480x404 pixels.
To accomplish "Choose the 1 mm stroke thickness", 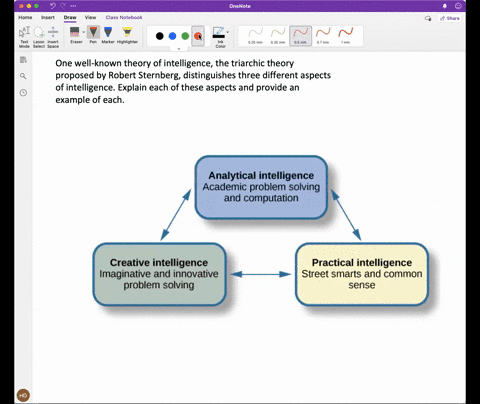I will (346, 36).
